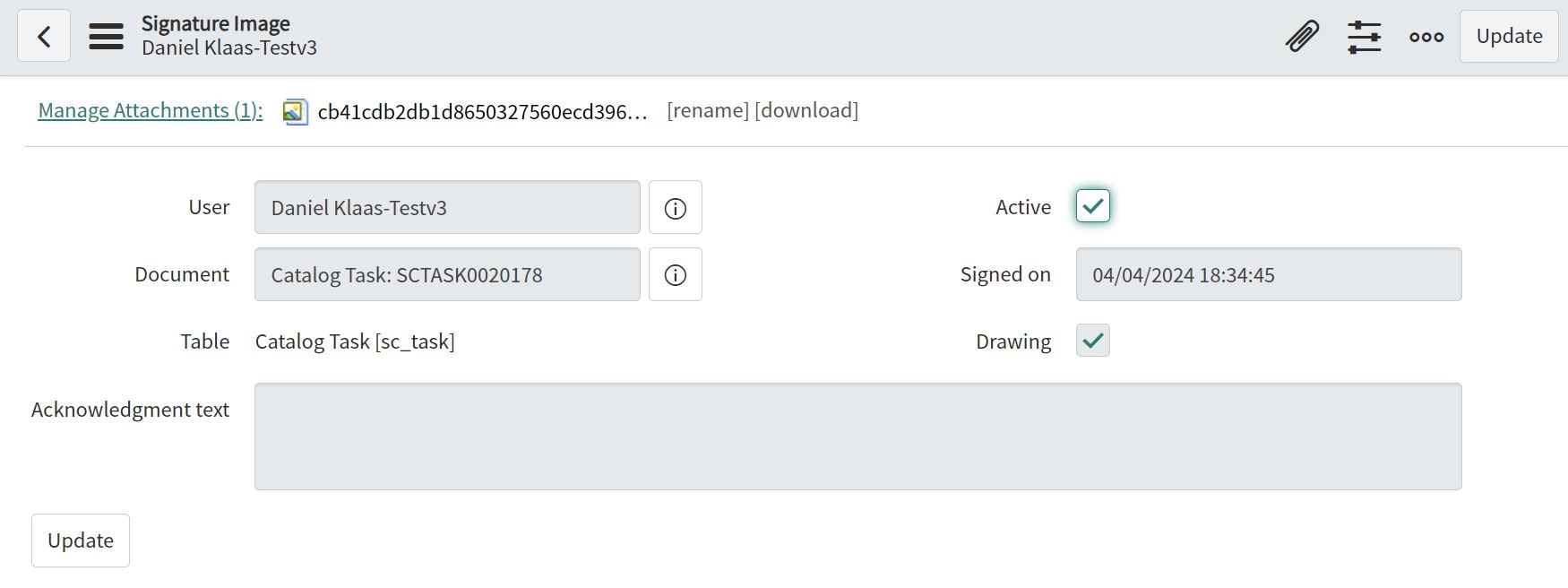
Task: Click inside the Acknowledgment text field
Action: 858,437
